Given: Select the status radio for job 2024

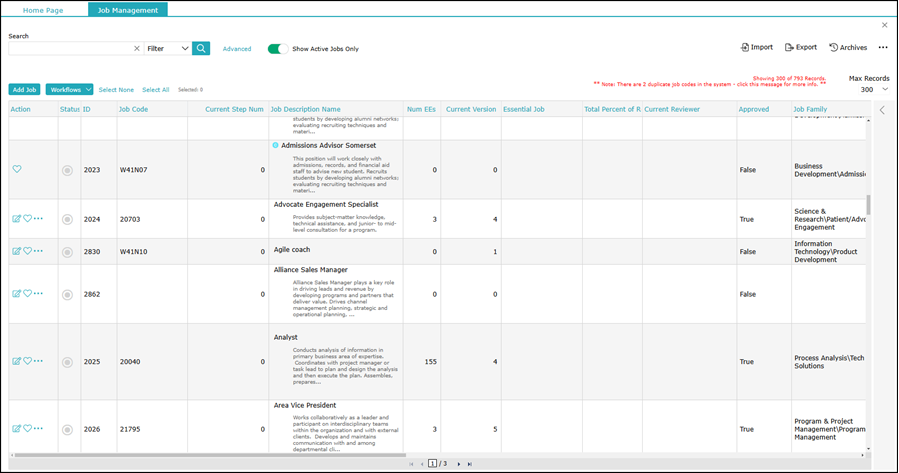Looking at the screenshot, I should click(x=67, y=220).
